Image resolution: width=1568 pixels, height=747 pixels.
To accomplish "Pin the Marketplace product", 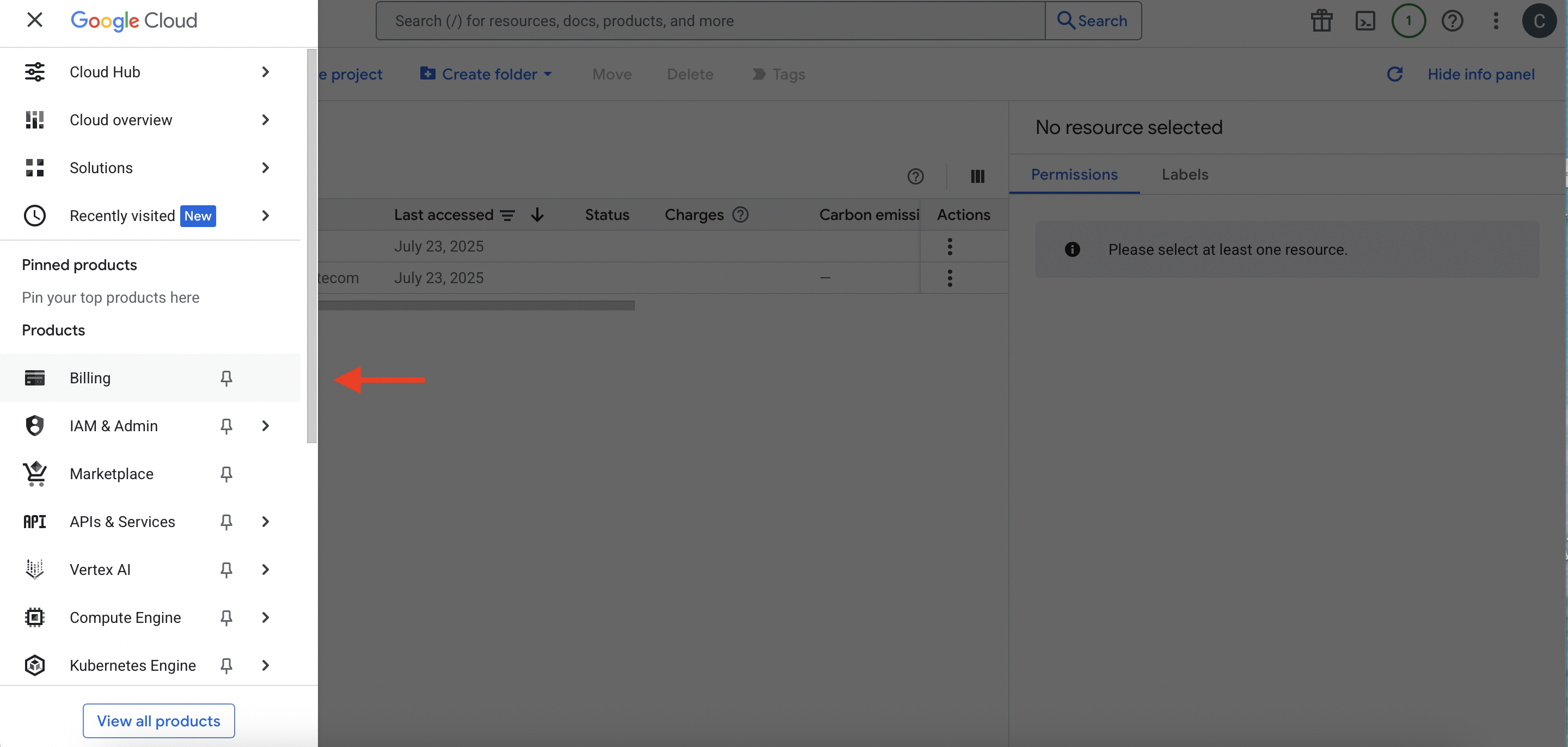I will (226, 474).
